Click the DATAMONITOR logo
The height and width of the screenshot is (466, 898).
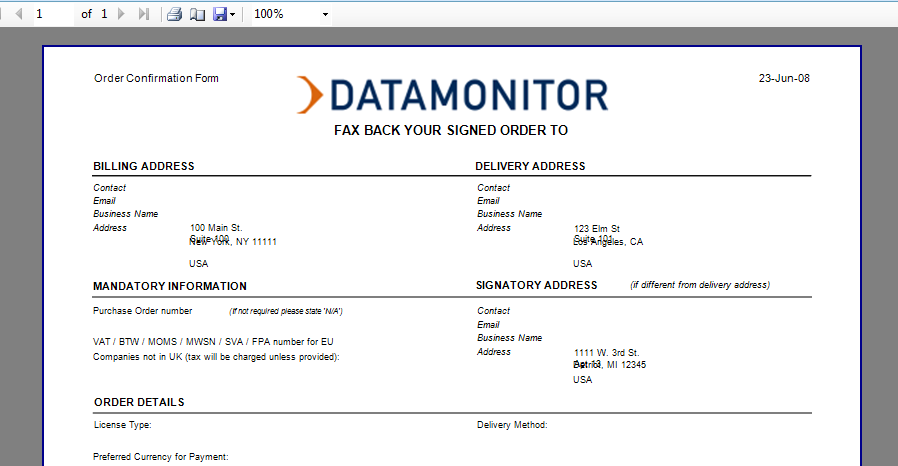tap(452, 94)
